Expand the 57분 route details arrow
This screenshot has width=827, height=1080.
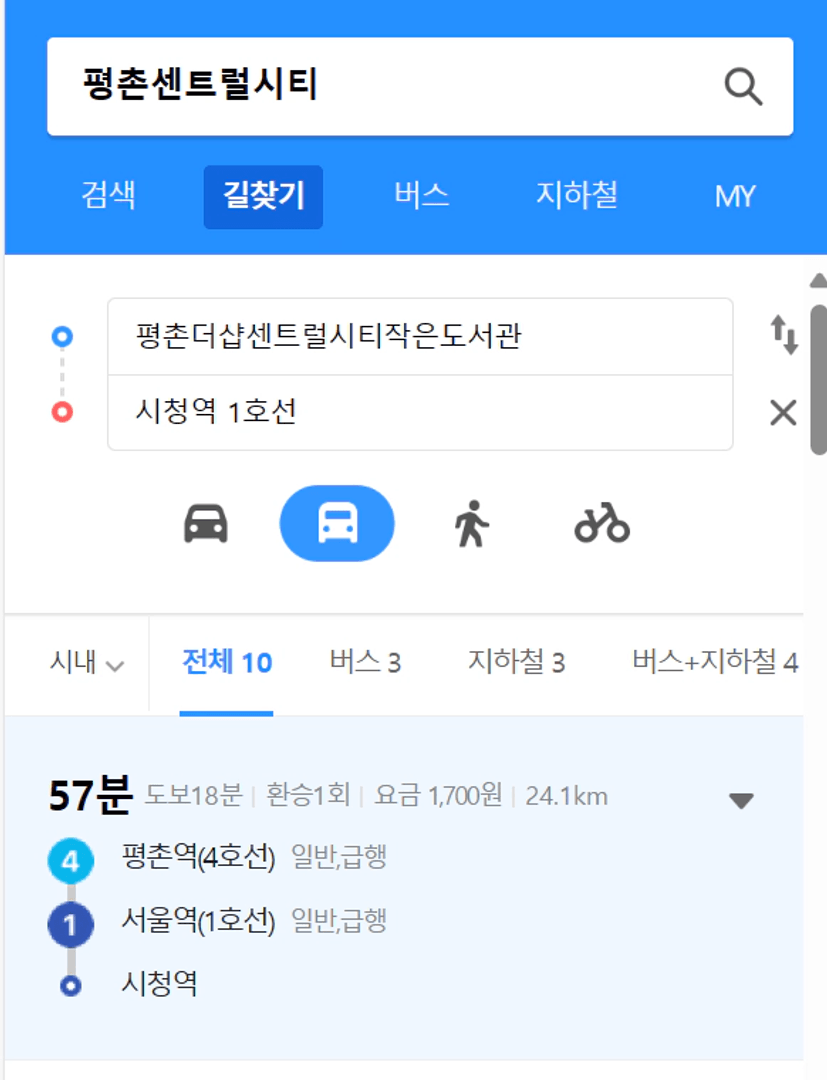coord(741,800)
